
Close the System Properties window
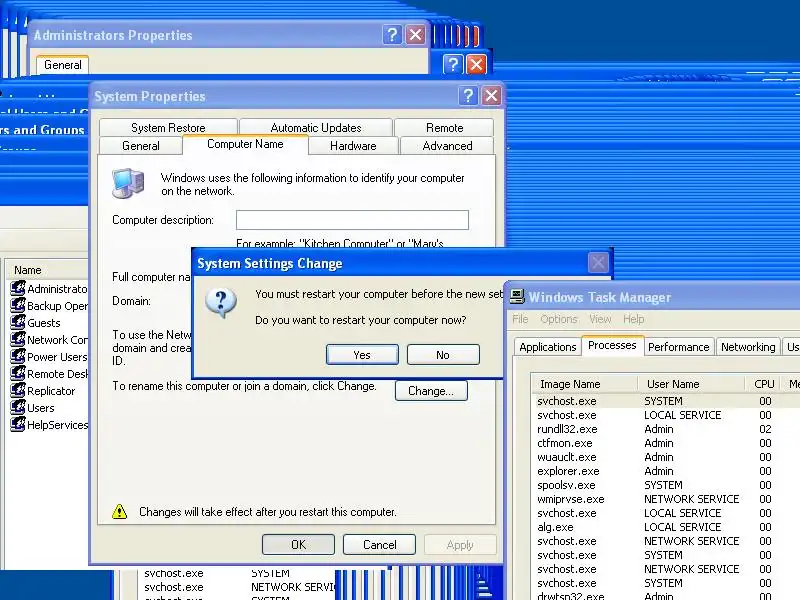pyautogui.click(x=491, y=95)
